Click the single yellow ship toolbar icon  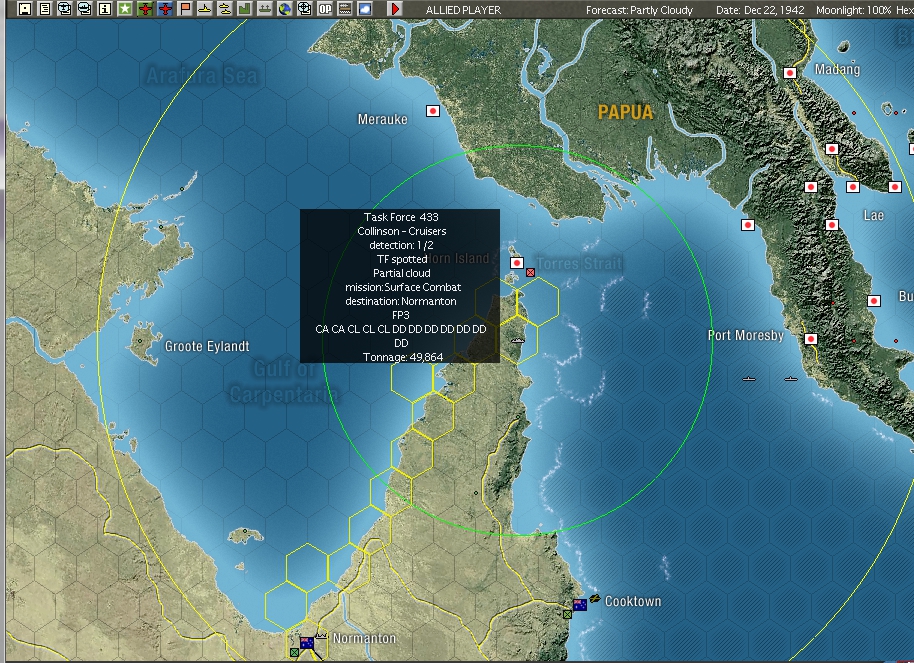[205, 9]
